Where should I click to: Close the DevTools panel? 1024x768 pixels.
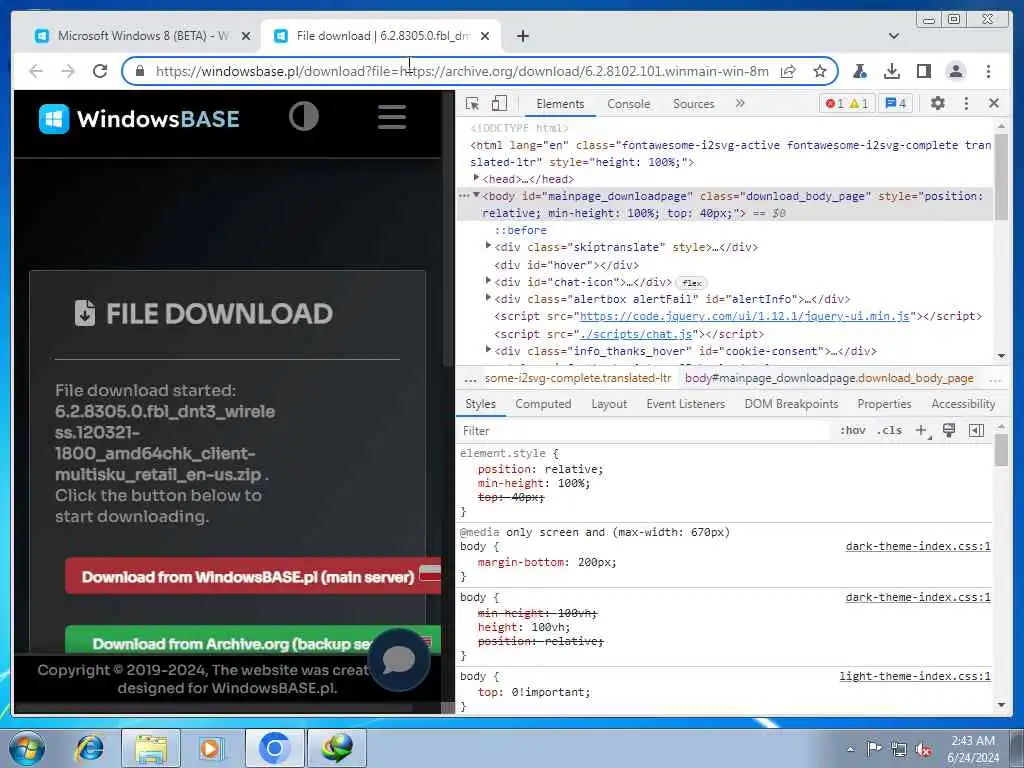[x=994, y=103]
